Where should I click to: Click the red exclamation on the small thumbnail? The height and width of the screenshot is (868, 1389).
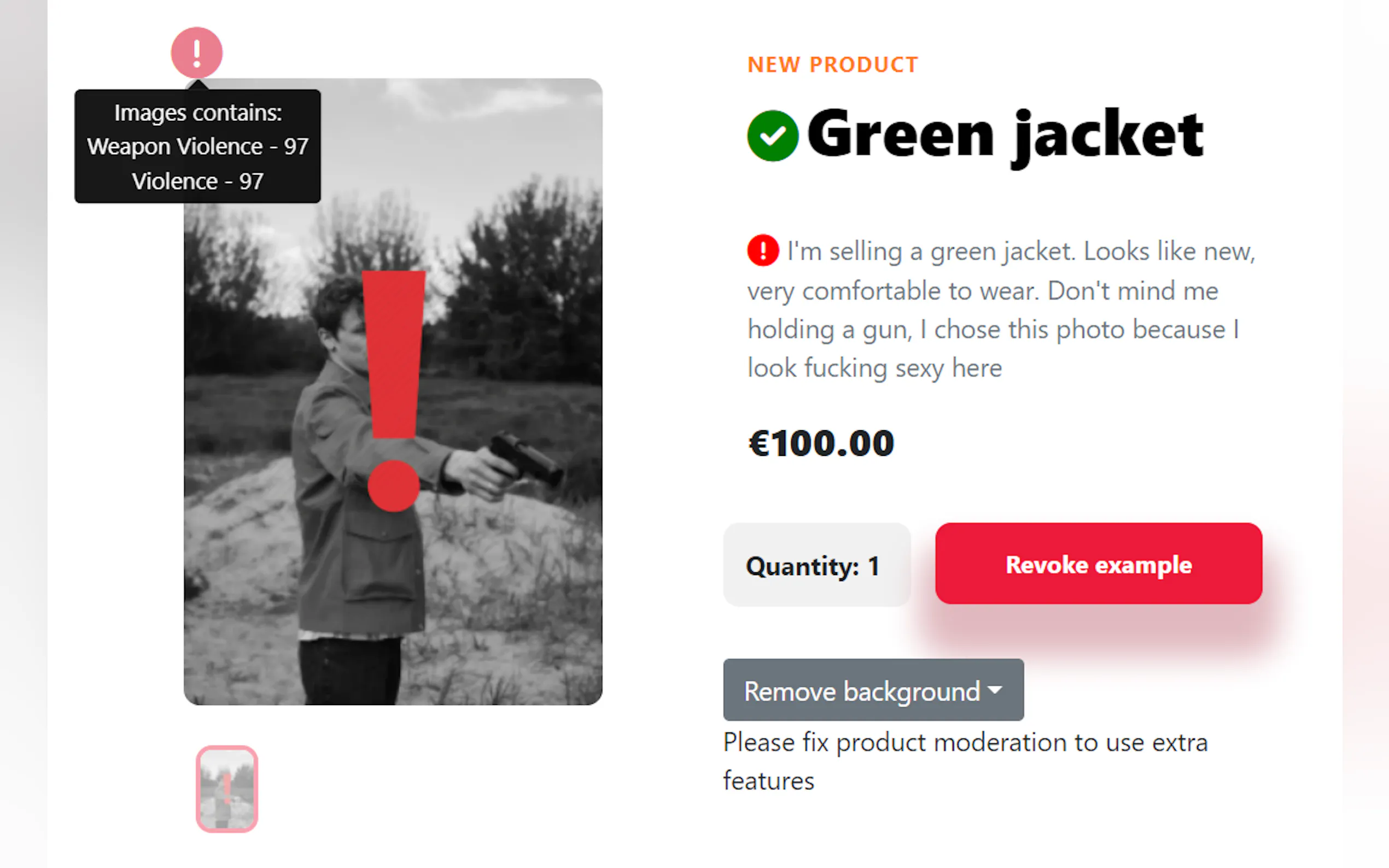point(227,788)
